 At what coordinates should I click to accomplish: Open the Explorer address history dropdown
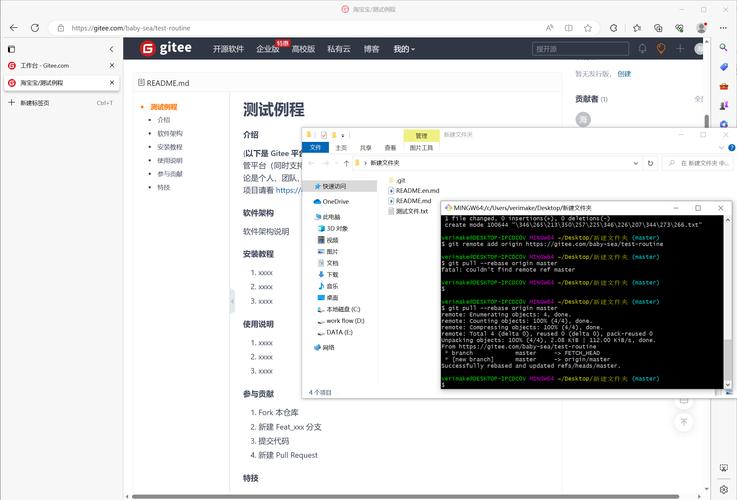pos(635,163)
